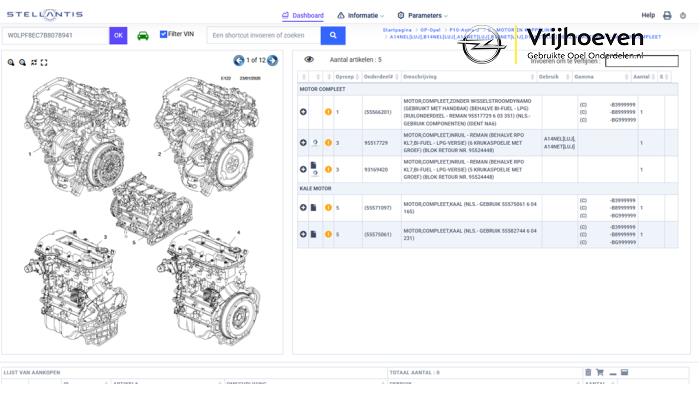
Task: Click orange info icon for part 95517729
Action: point(328,143)
